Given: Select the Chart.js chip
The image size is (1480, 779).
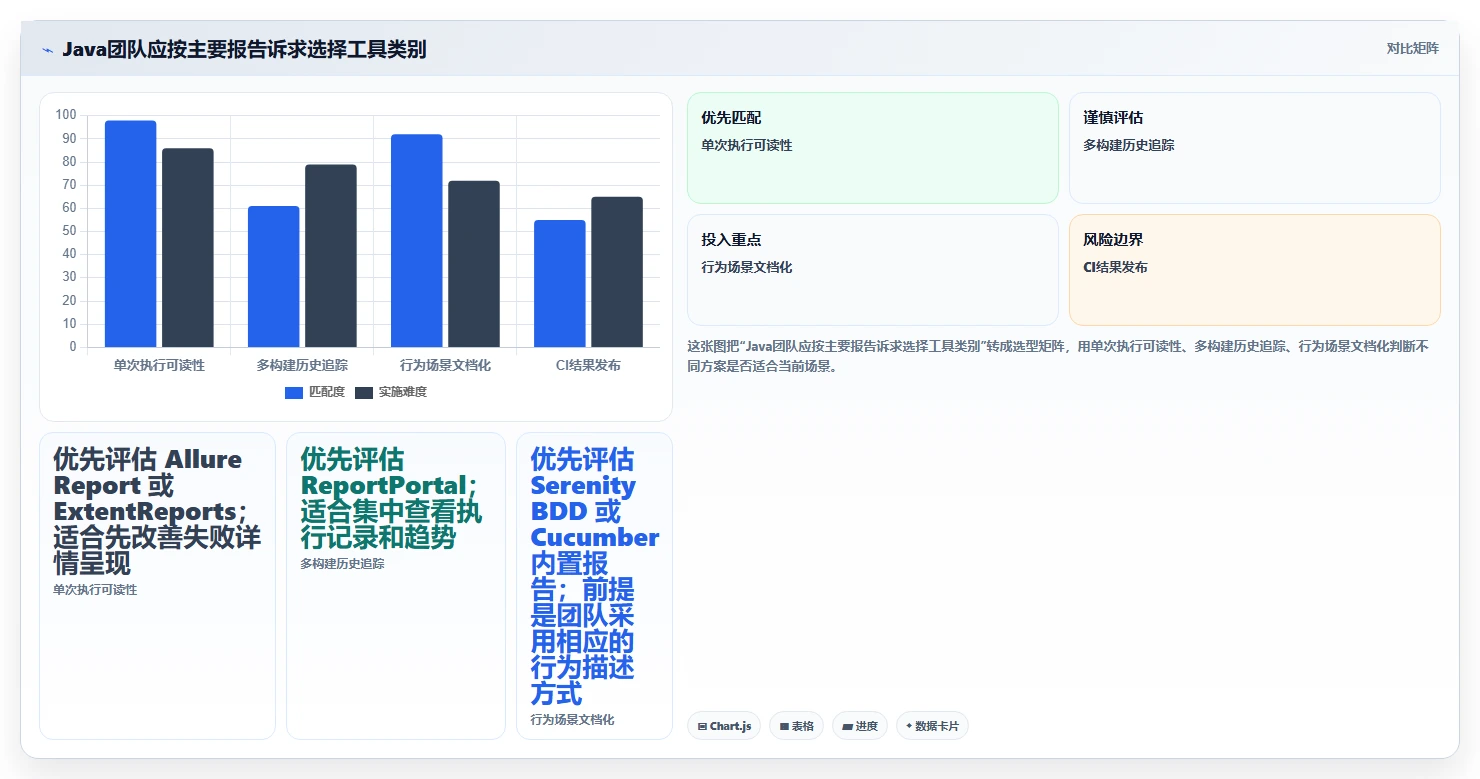Looking at the screenshot, I should pos(725,726).
